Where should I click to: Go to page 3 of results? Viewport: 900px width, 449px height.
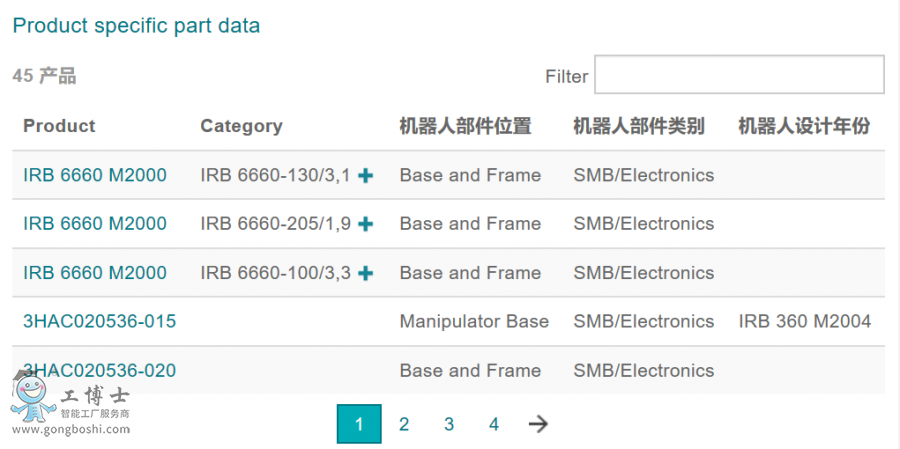coord(449,424)
